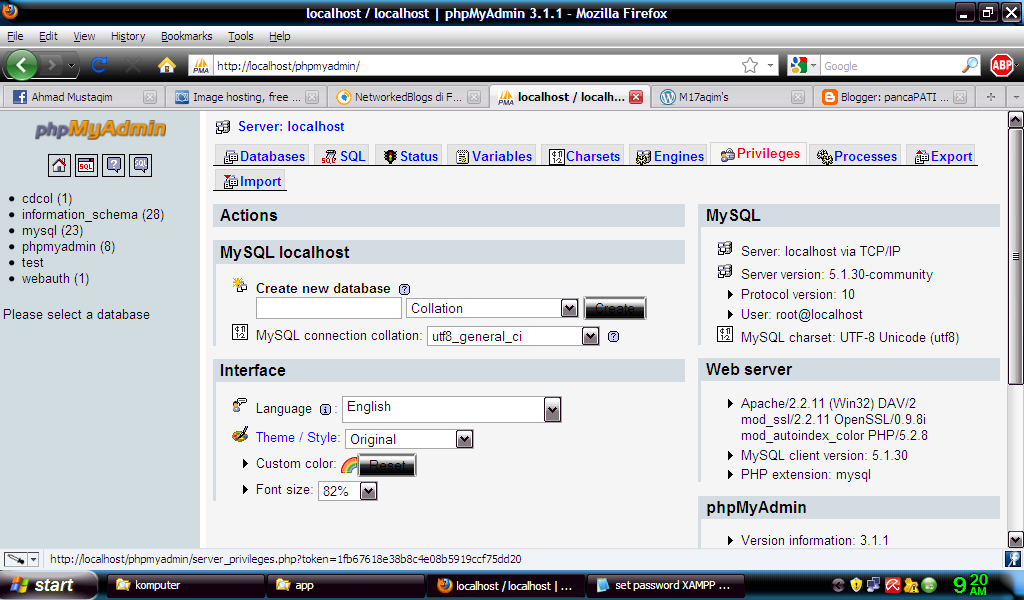Screen dimensions: 1024x600
Task: Open the custom color rainbow picker
Action: tap(349, 465)
